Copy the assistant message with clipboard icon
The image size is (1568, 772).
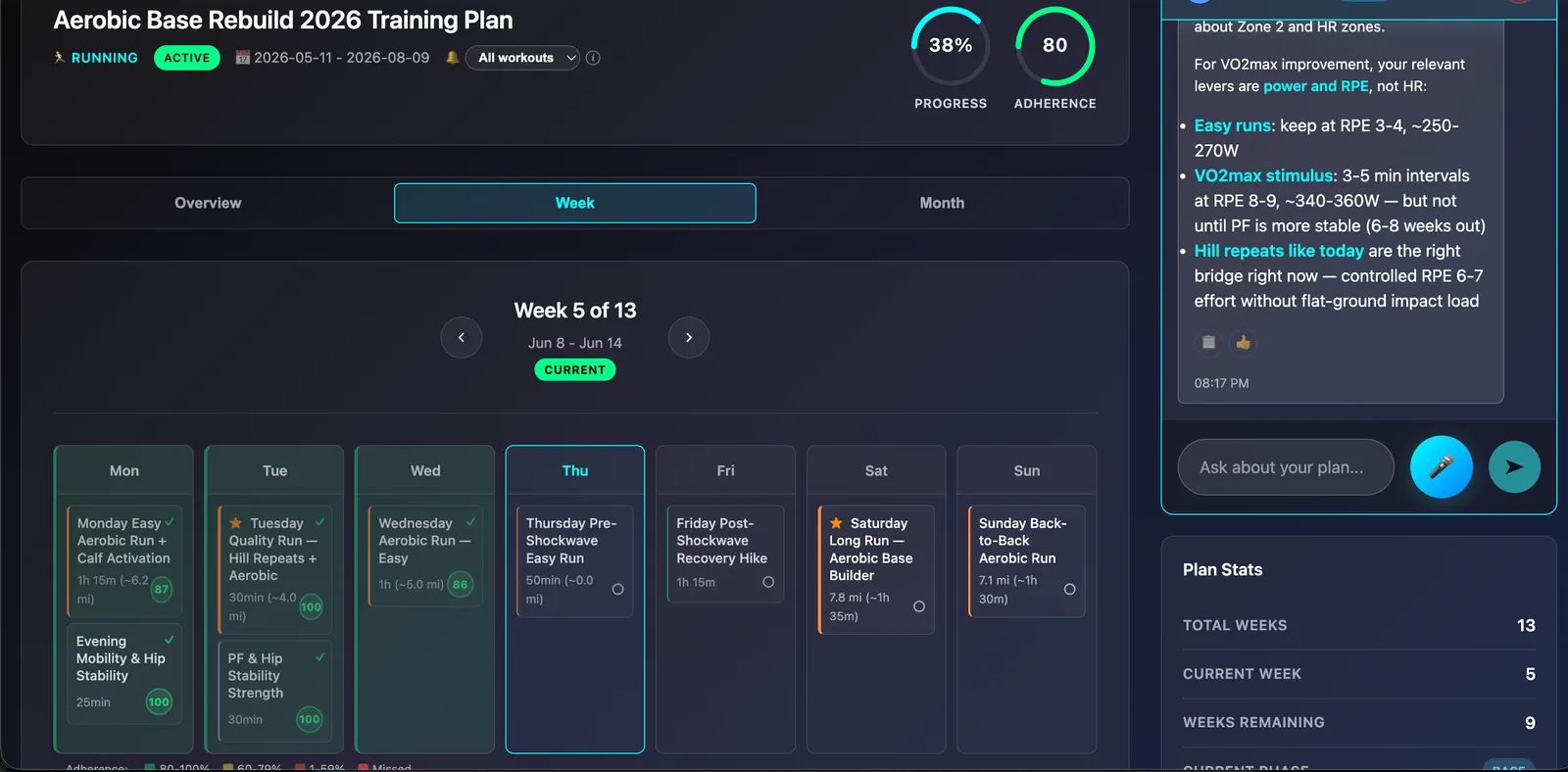pos(1208,342)
